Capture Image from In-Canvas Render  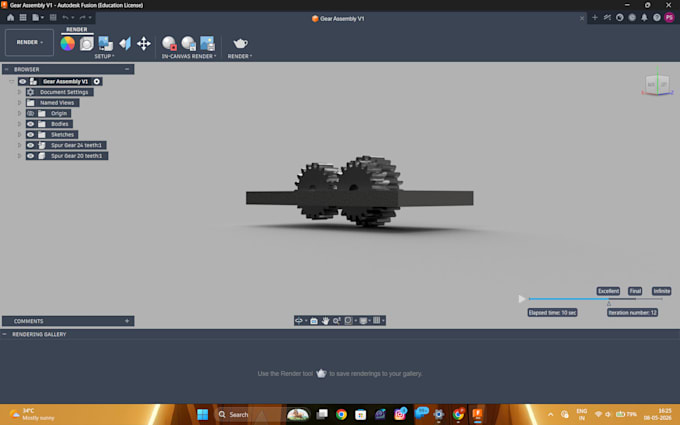coord(207,43)
